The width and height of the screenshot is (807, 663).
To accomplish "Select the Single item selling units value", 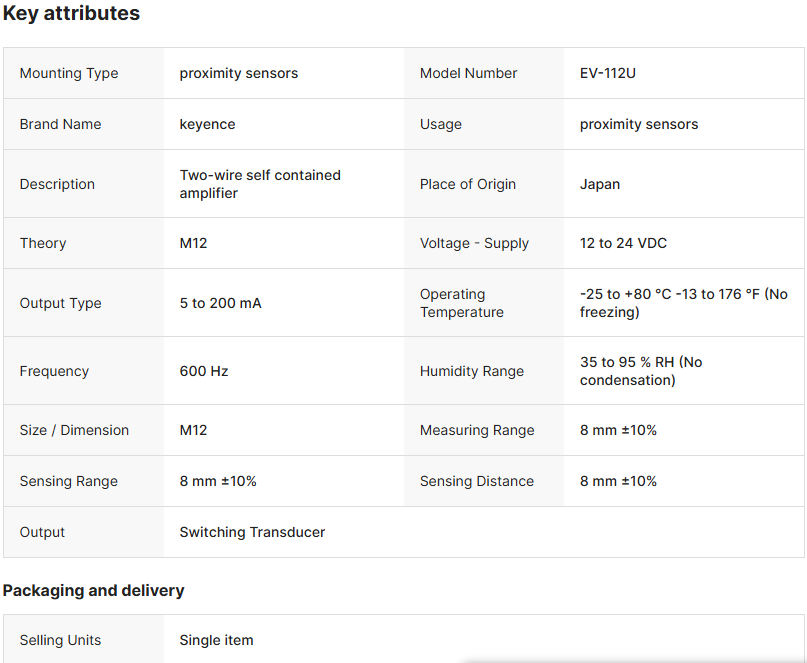I will click(x=216, y=640).
